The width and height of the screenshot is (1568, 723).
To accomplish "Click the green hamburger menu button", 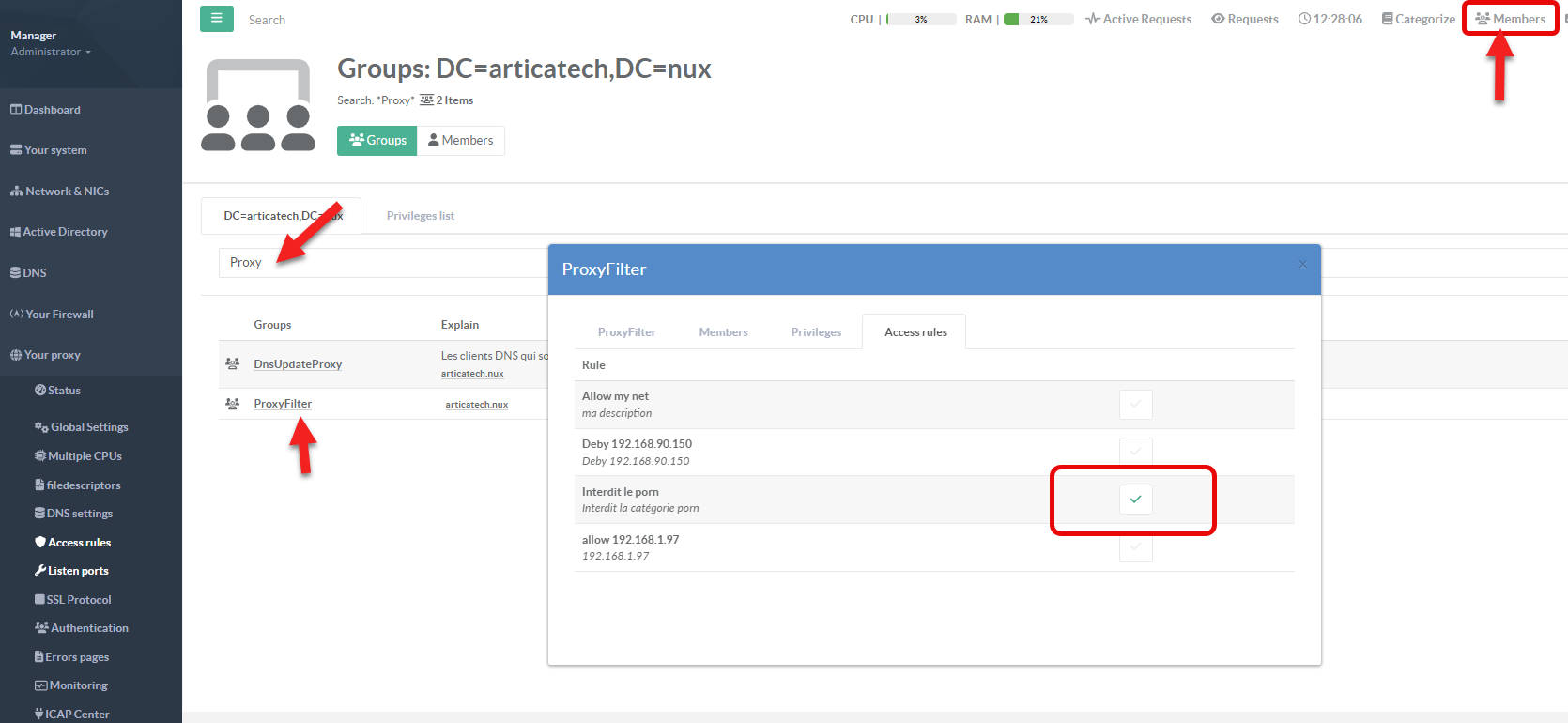I will point(216,19).
